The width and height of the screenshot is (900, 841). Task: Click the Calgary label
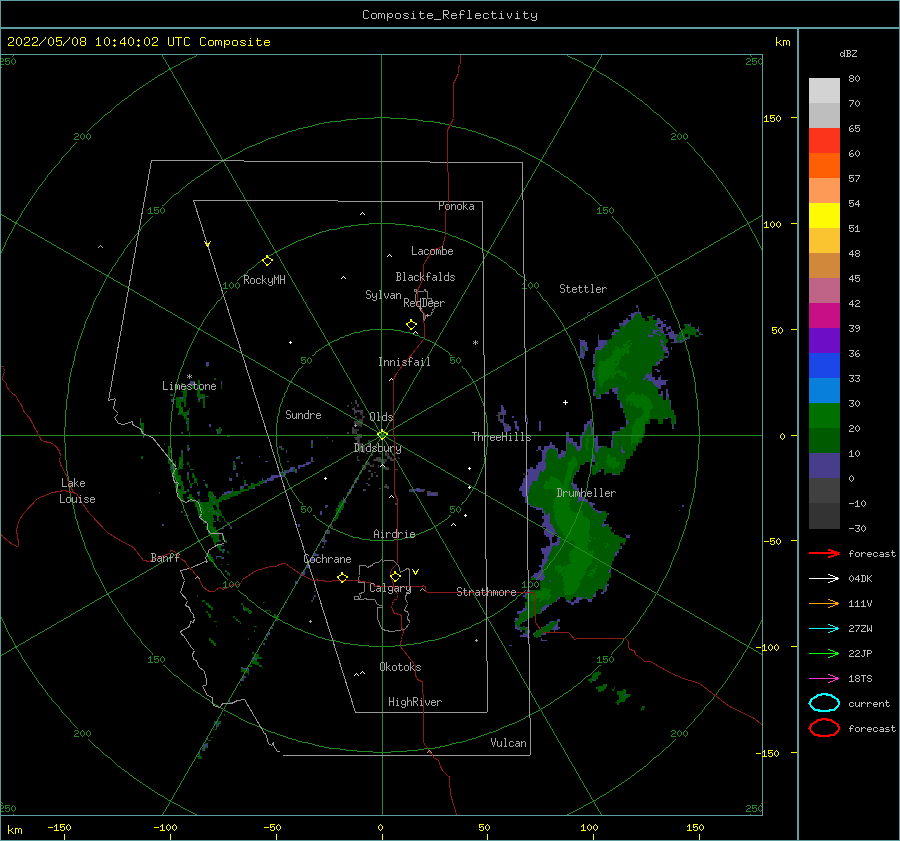coord(390,588)
